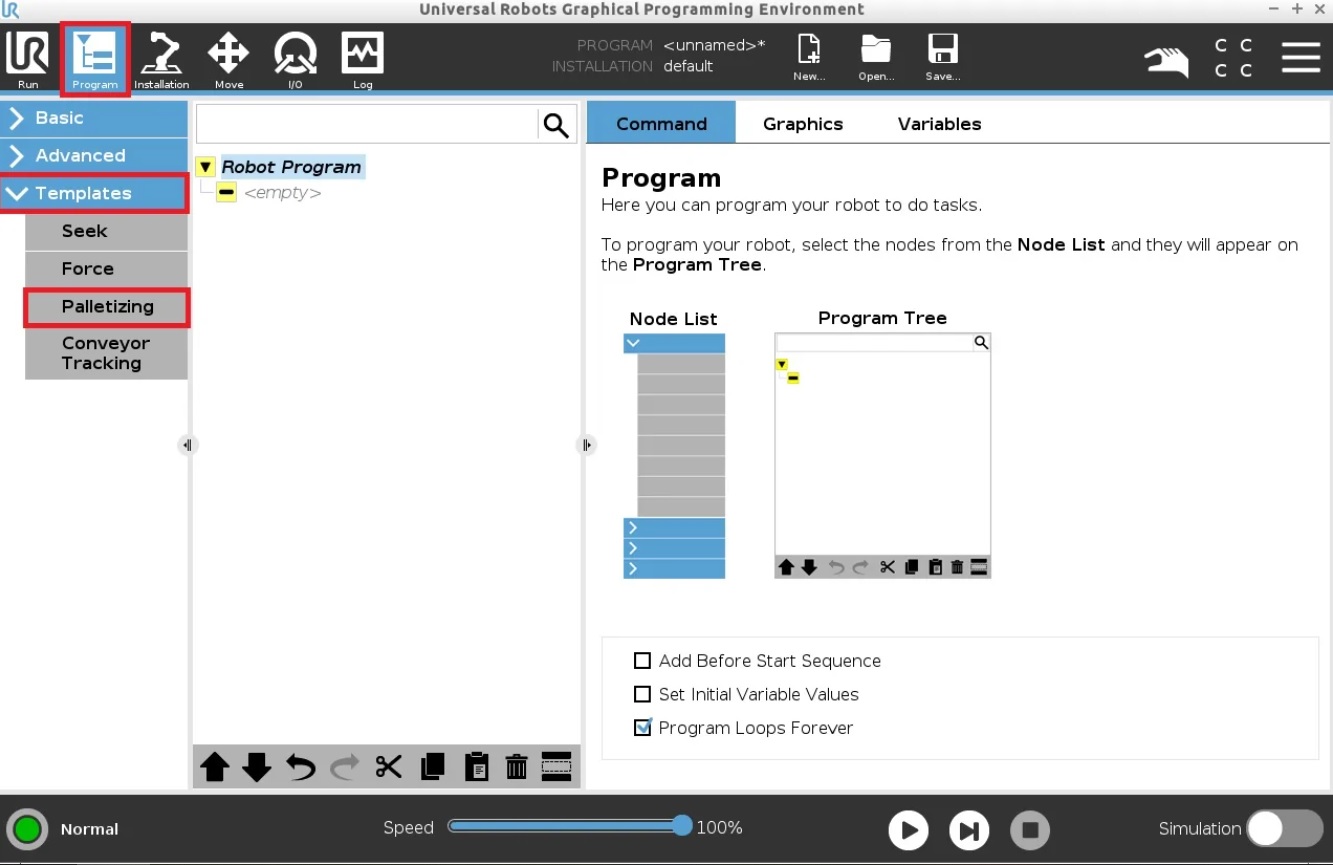Select the <empty> placeholder node
This screenshot has height=865, width=1333.
click(282, 193)
